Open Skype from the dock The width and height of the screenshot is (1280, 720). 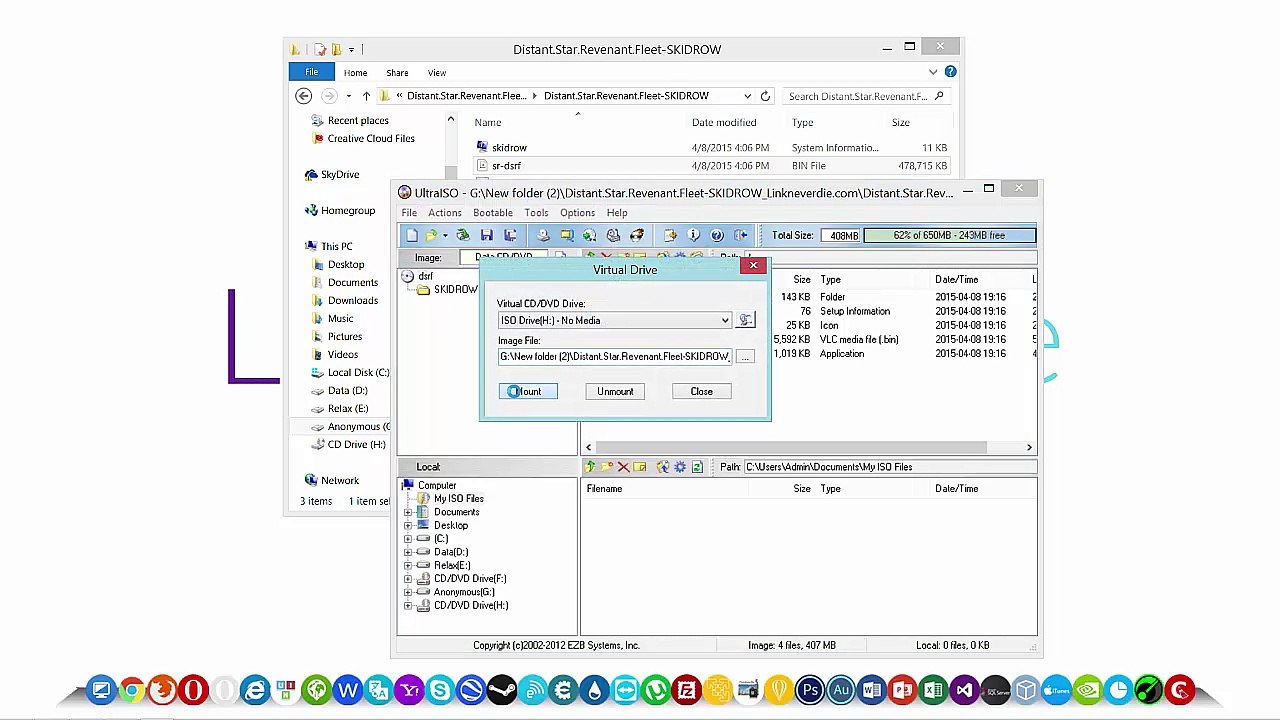tap(440, 690)
